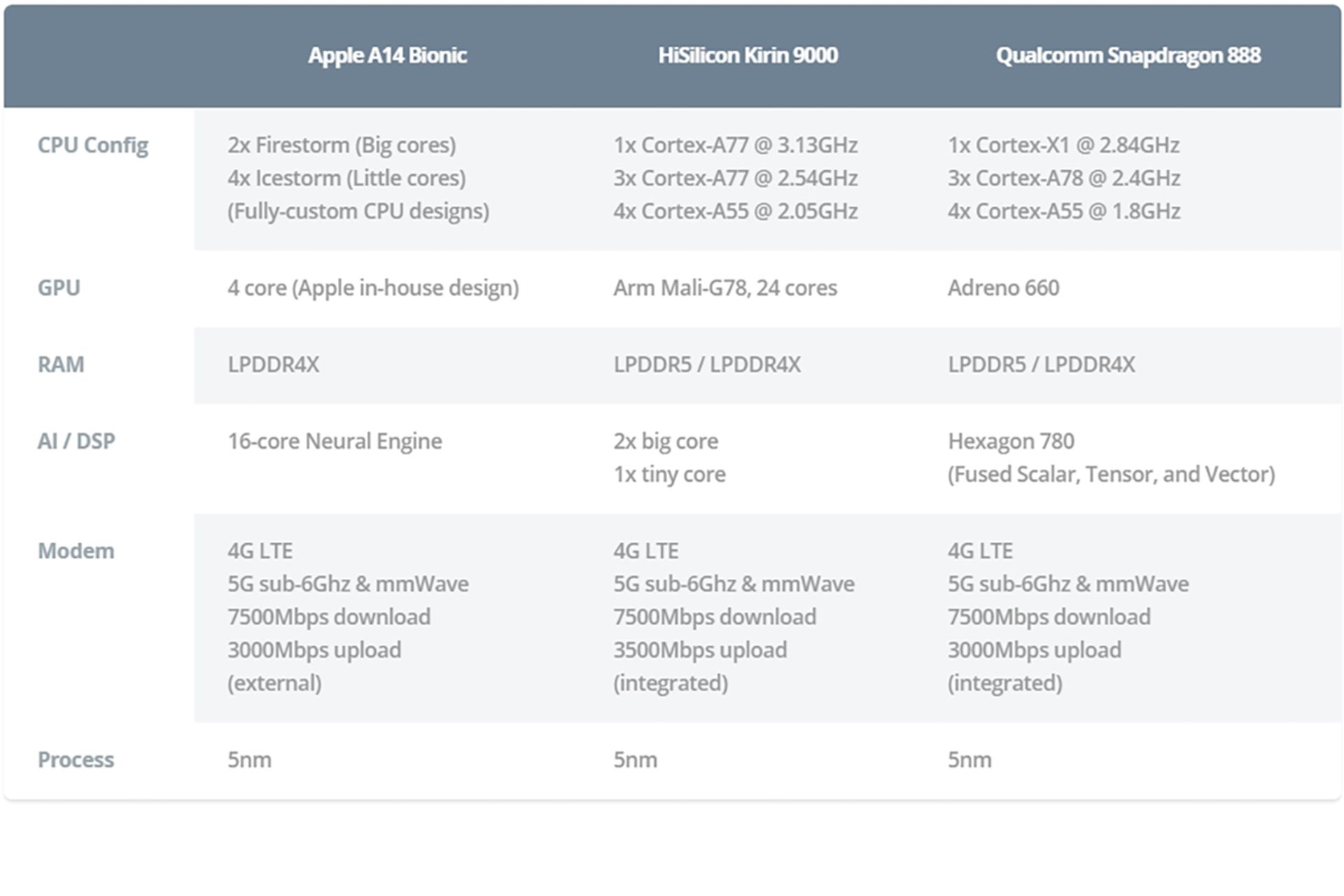
Task: Select the HiSilicon Kirin 9000 column header
Action: pos(748,55)
